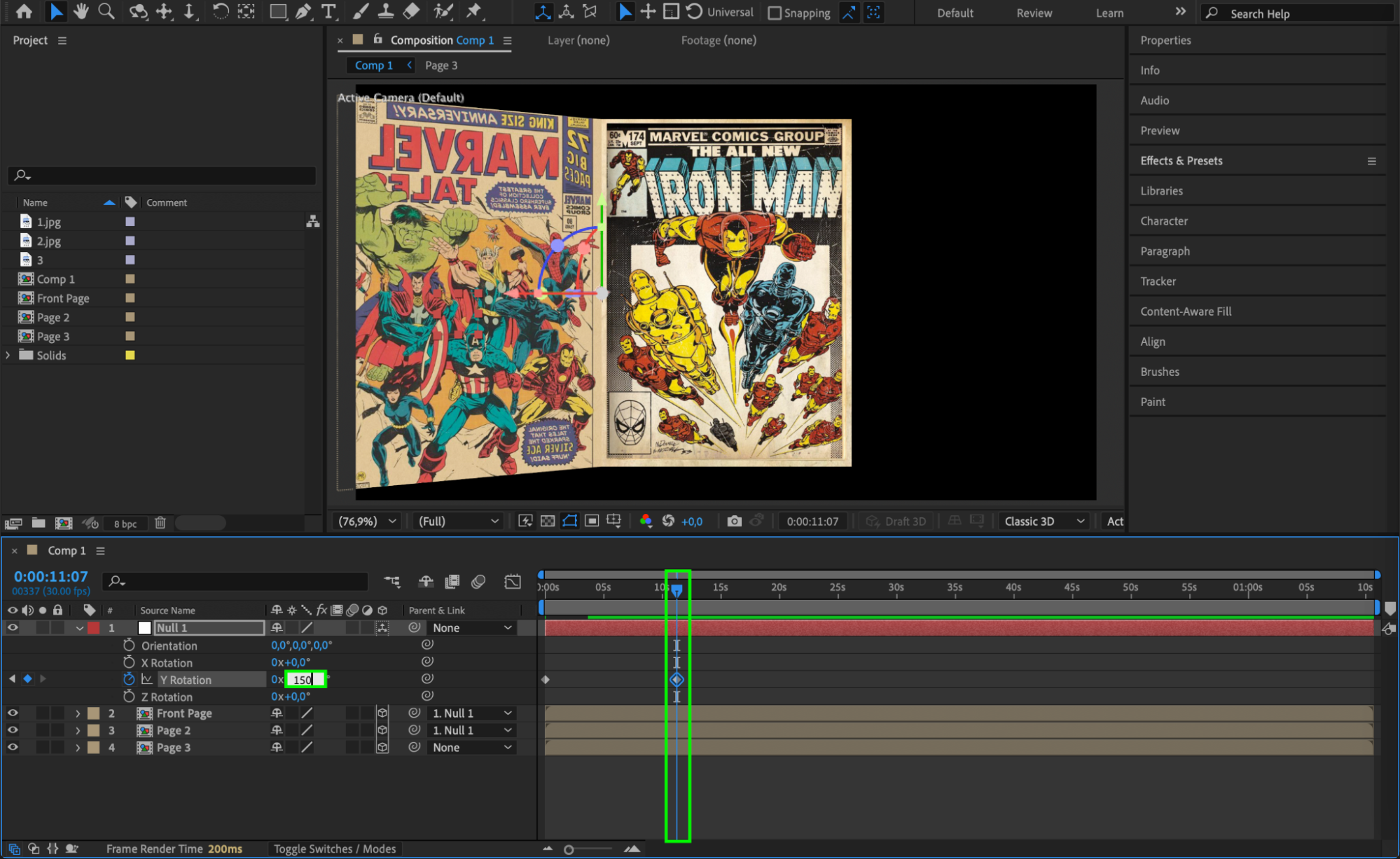The image size is (1400, 859).
Task: Open the Page 3 parent dropdown
Action: click(471, 747)
